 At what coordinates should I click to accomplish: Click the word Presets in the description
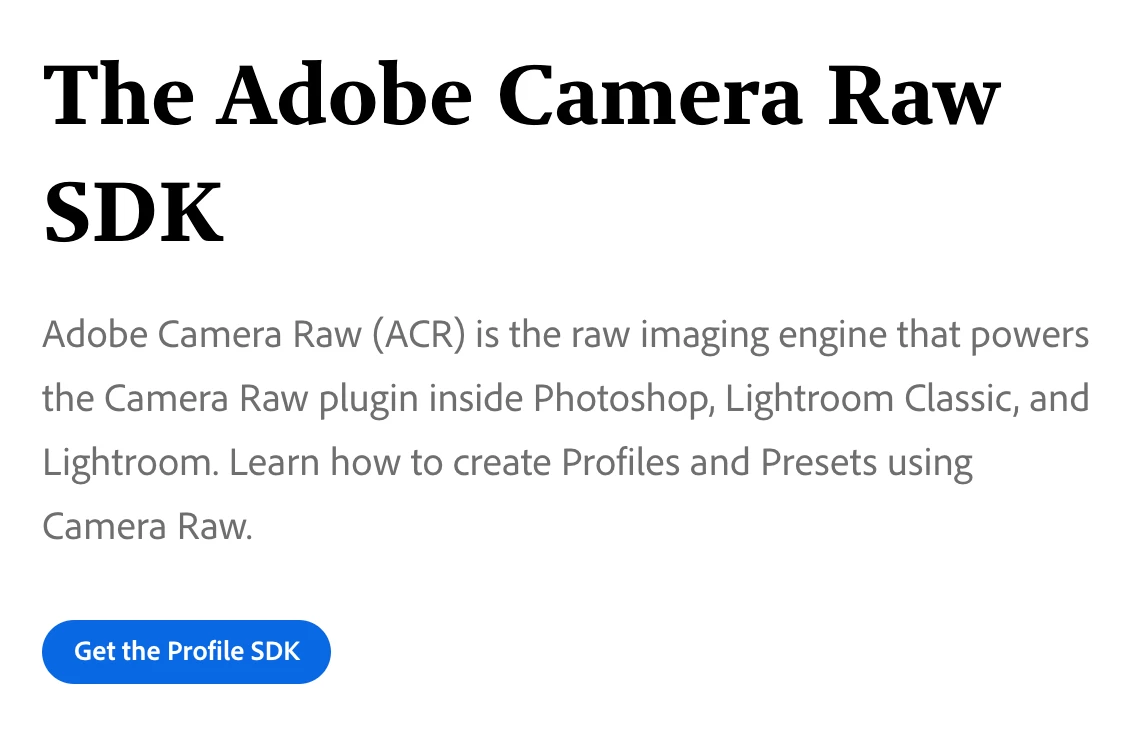click(x=819, y=462)
